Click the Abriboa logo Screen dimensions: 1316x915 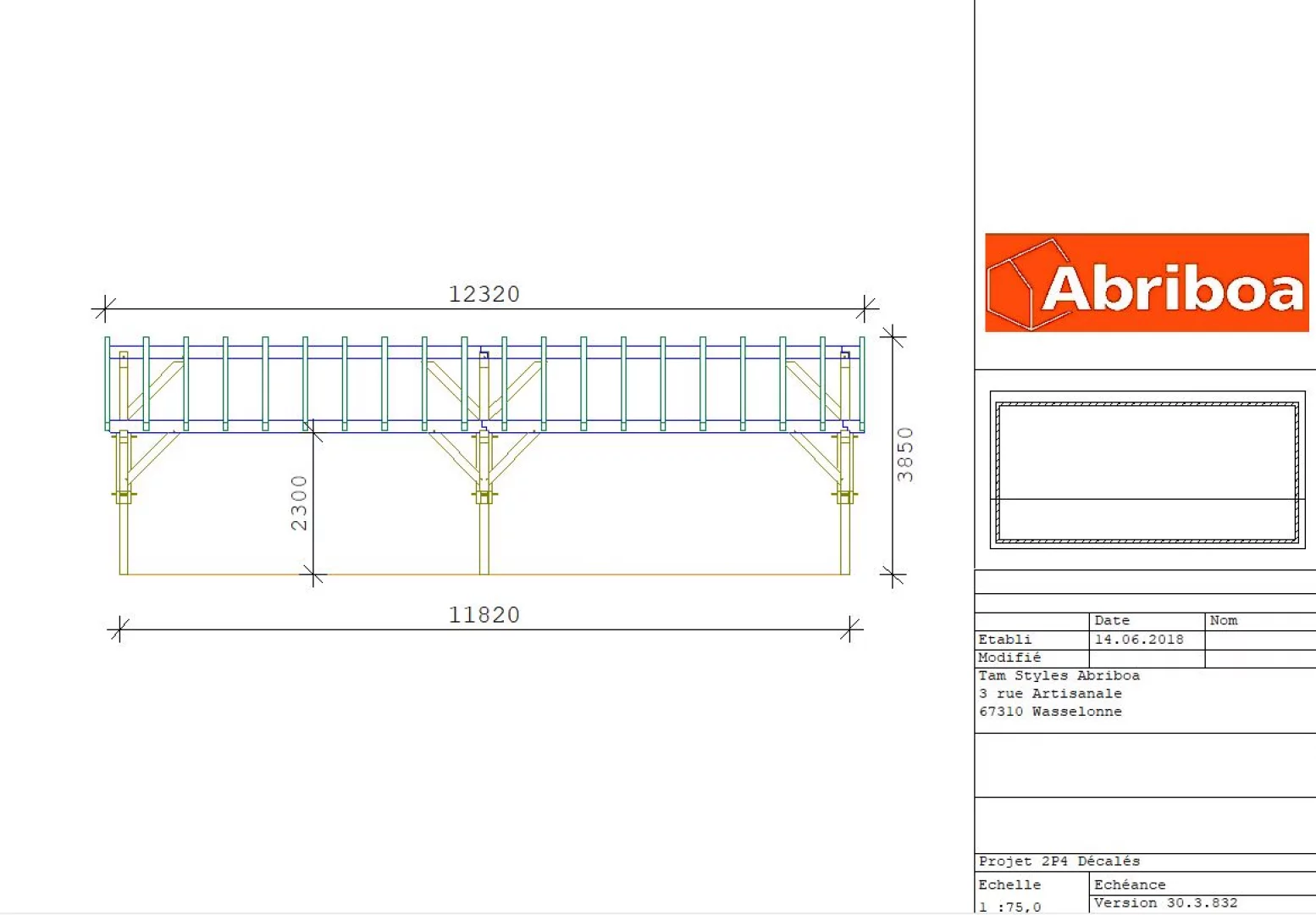coord(1147,283)
